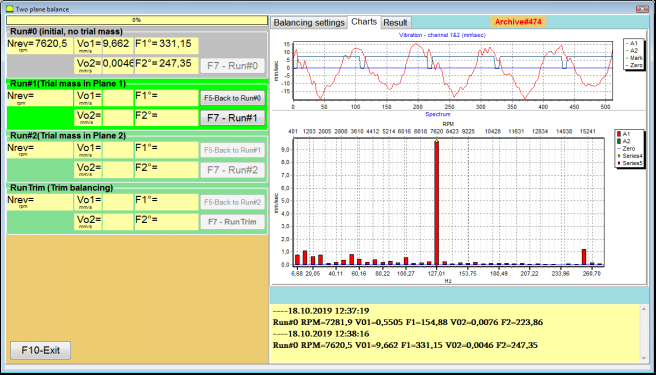This screenshot has width=656, height=375.
Task: Click F5-Back to Run#2 button
Action: [x=232, y=202]
